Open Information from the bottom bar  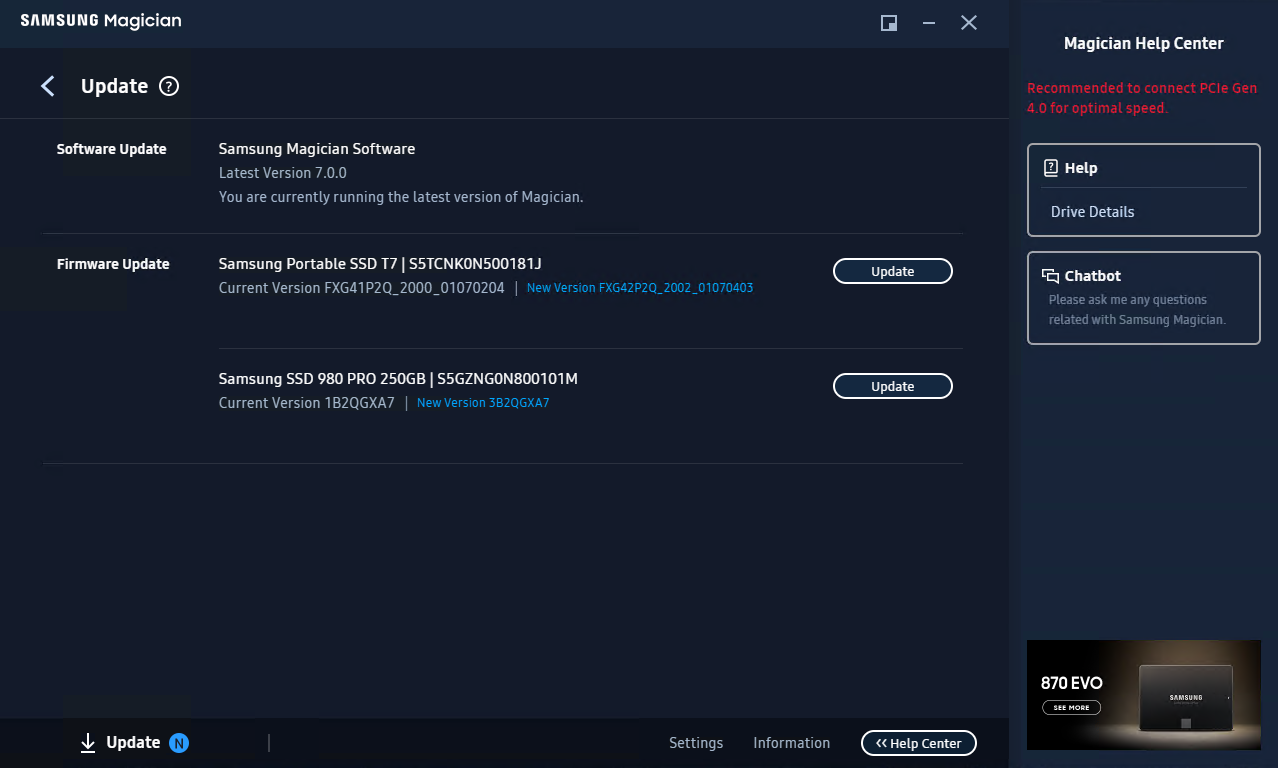[x=792, y=743]
